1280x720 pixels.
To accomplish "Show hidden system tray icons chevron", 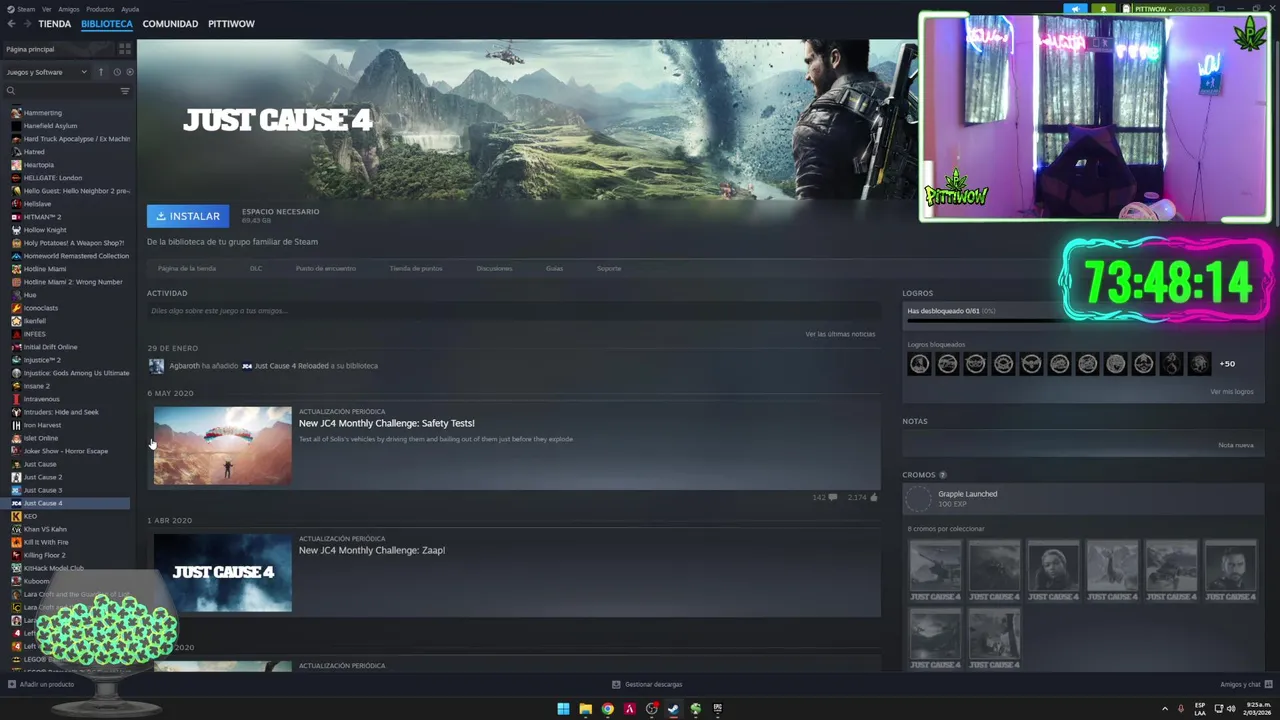I will click(1164, 709).
